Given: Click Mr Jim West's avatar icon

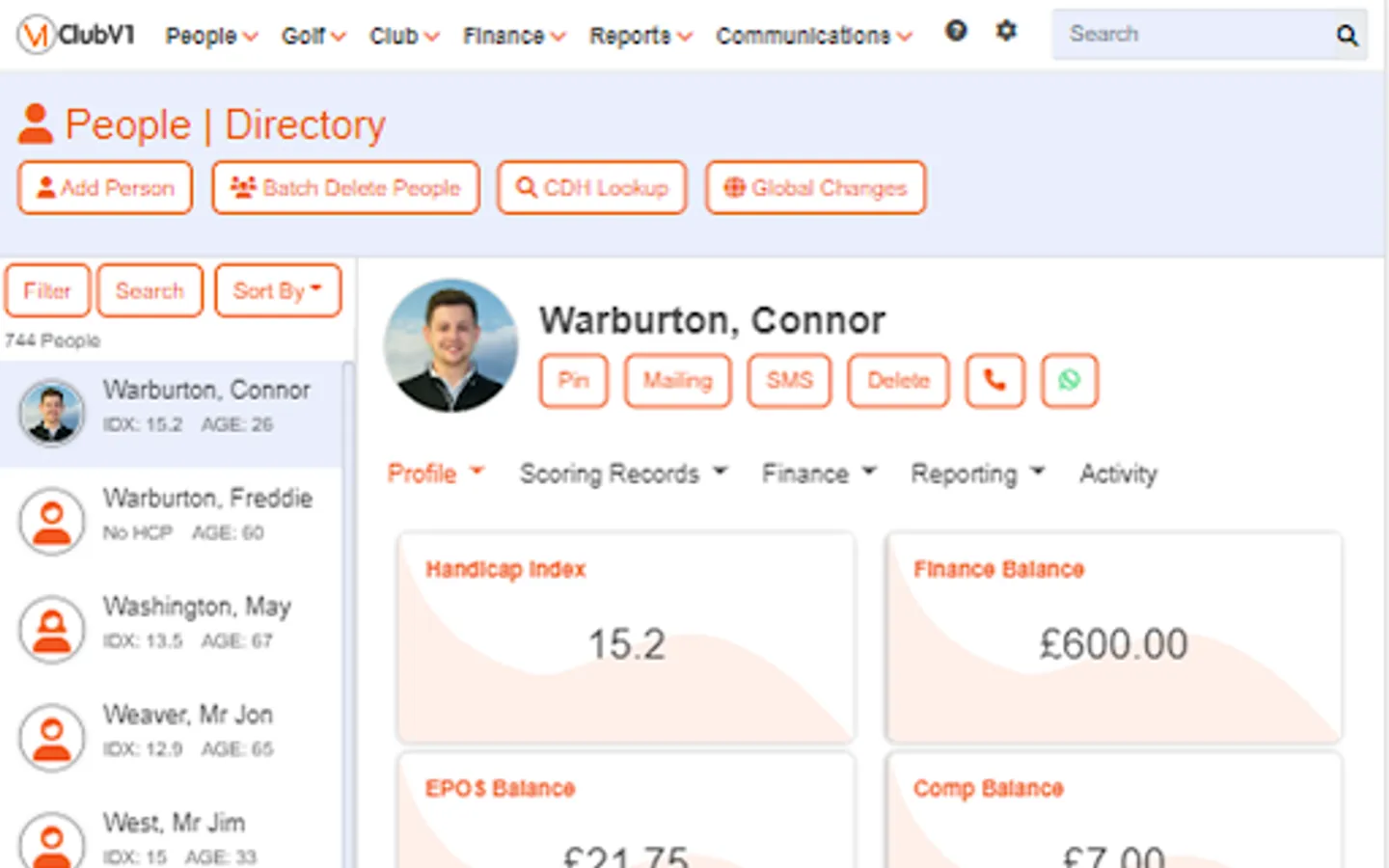Looking at the screenshot, I should click(52, 841).
